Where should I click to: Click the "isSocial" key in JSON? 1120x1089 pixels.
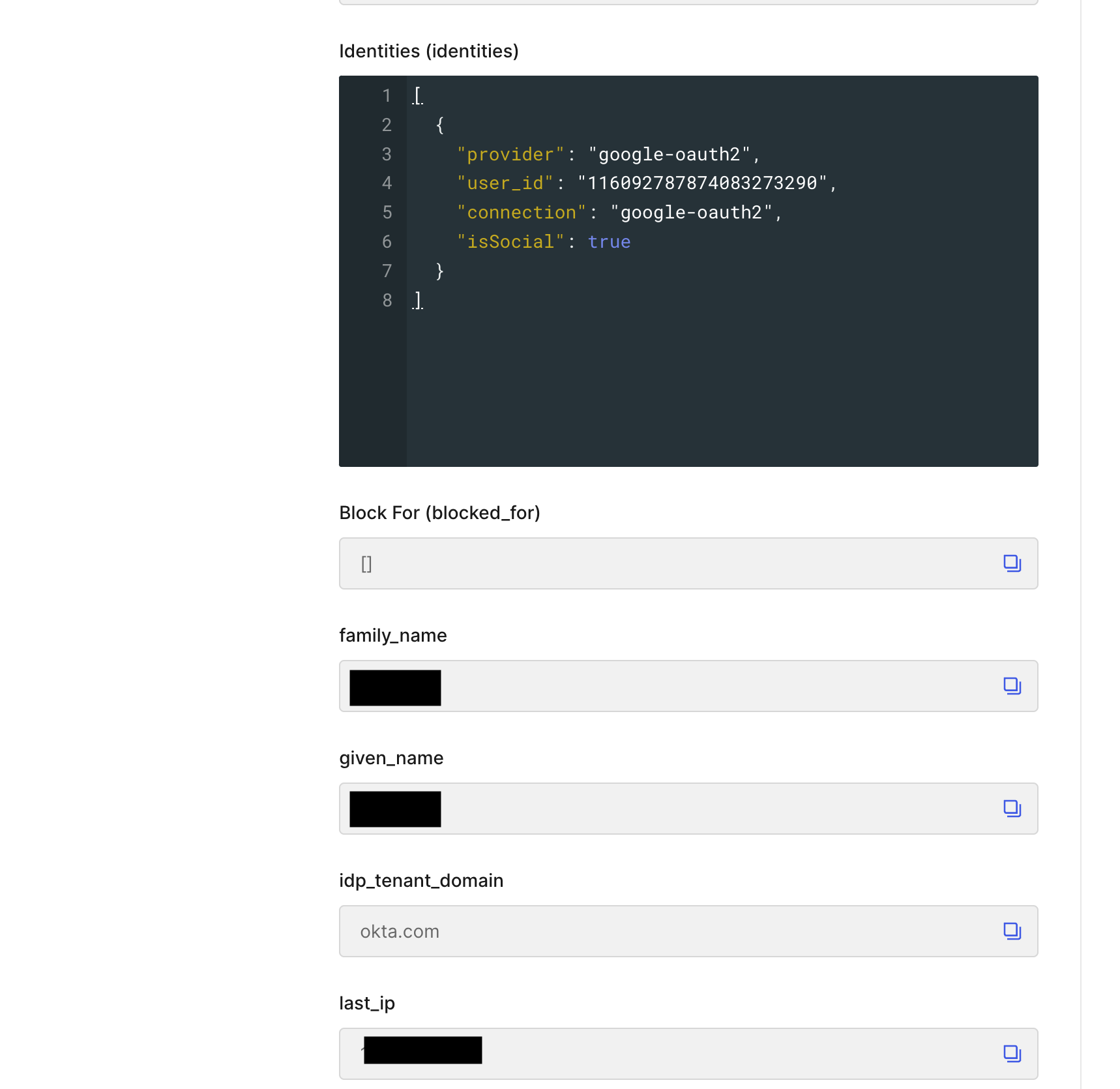pos(510,242)
